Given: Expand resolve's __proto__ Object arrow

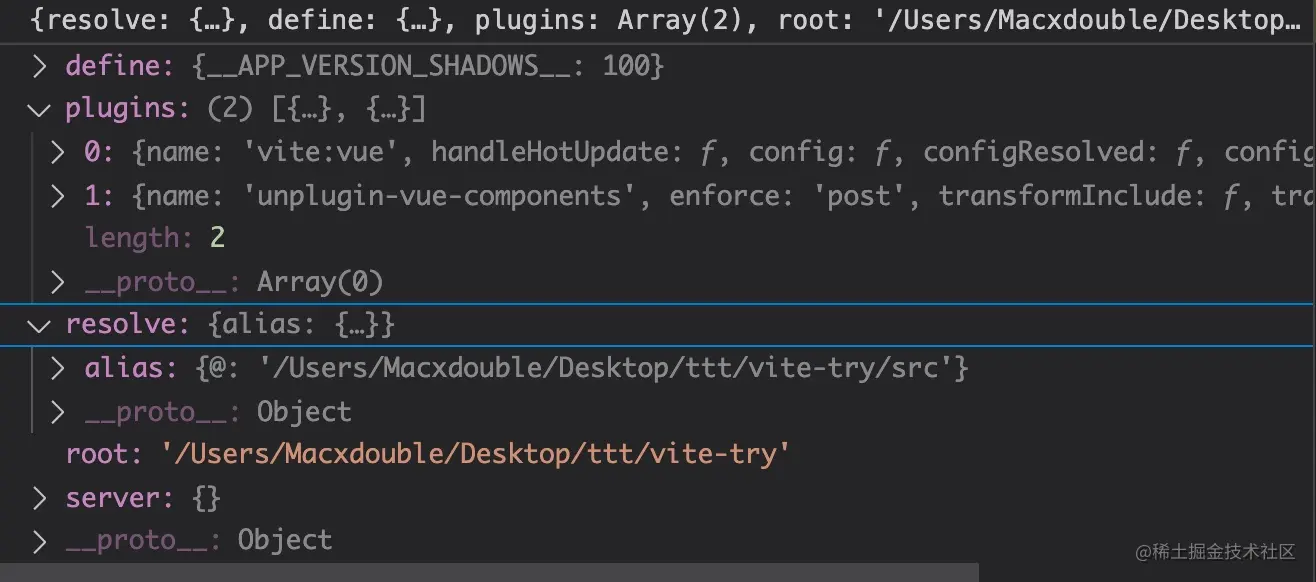Looking at the screenshot, I should point(59,412).
